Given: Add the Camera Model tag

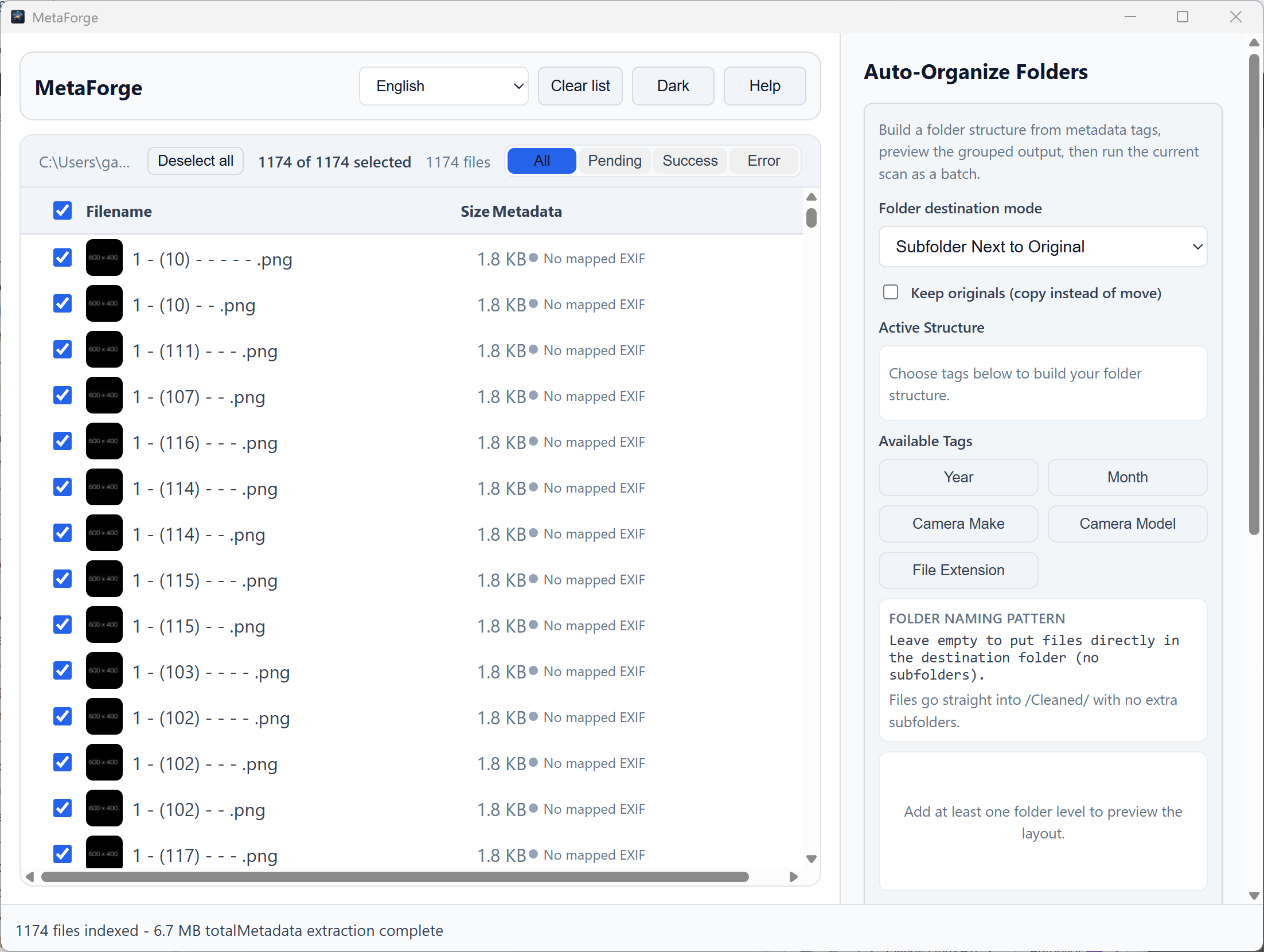Looking at the screenshot, I should click(1128, 524).
